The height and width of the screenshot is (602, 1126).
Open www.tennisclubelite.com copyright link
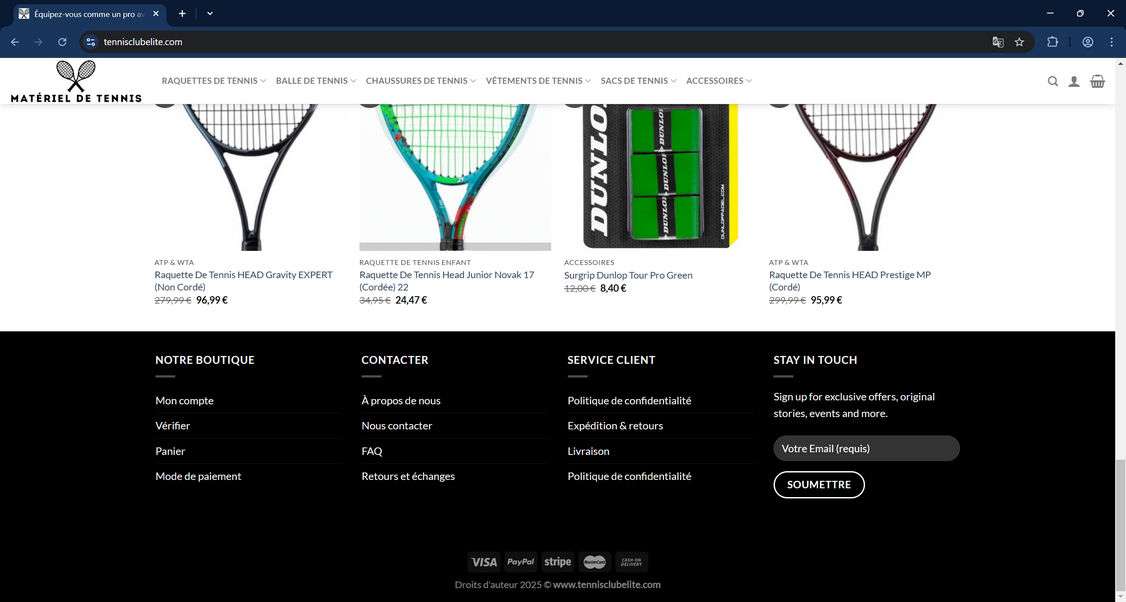[x=607, y=585]
